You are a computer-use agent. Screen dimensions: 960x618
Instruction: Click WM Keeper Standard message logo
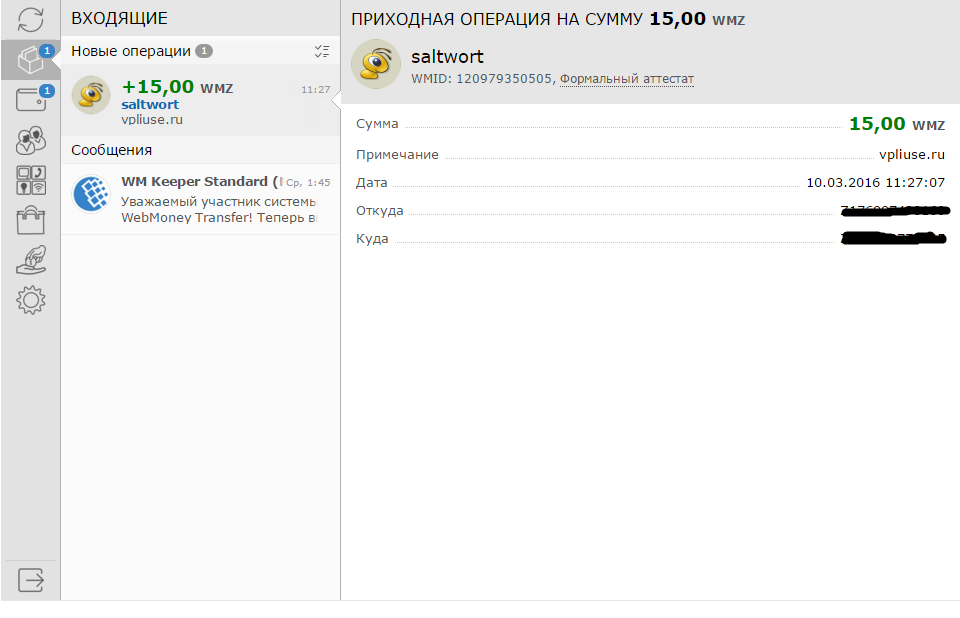pos(91,194)
